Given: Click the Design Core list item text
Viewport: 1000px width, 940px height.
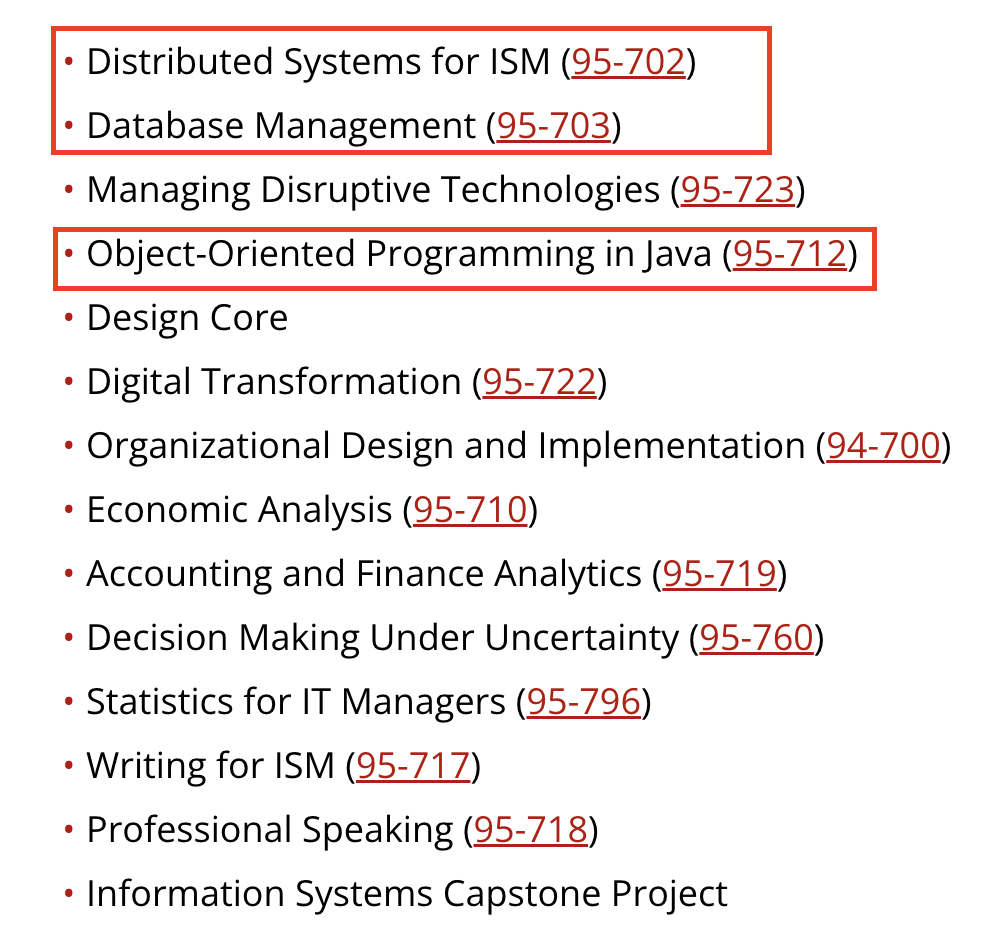Looking at the screenshot, I should pyautogui.click(x=187, y=318).
